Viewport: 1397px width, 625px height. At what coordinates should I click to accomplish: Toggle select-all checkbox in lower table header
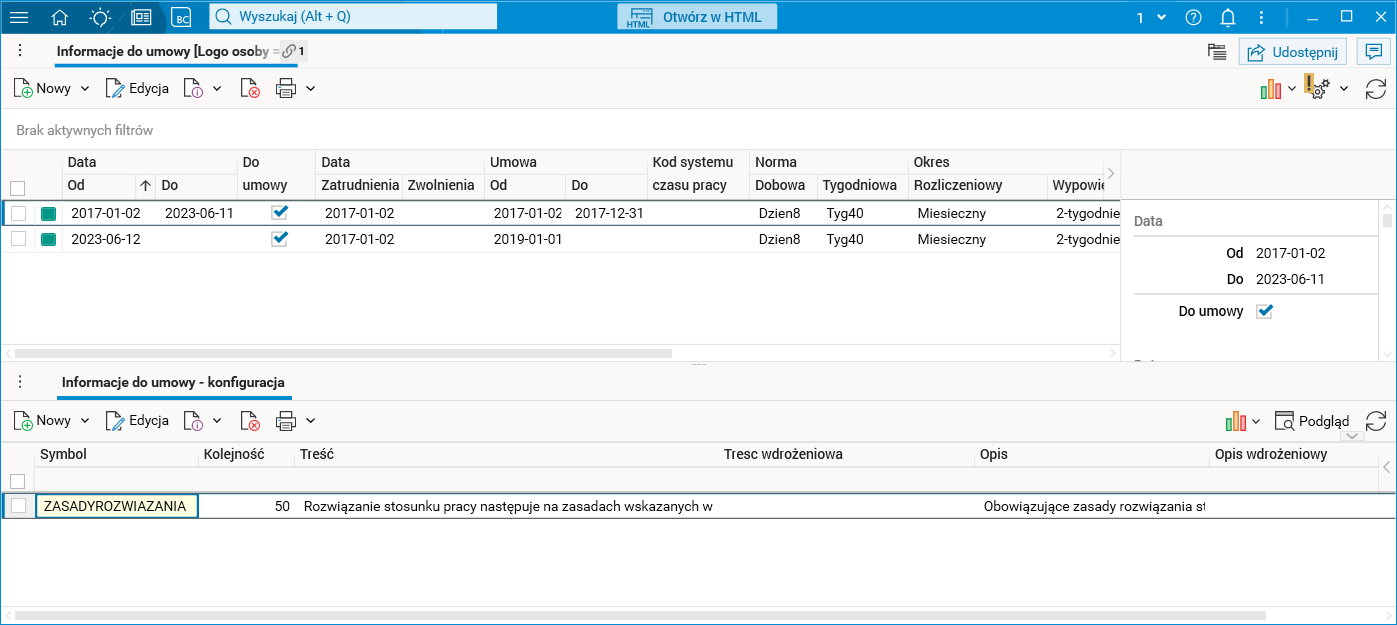(18, 481)
